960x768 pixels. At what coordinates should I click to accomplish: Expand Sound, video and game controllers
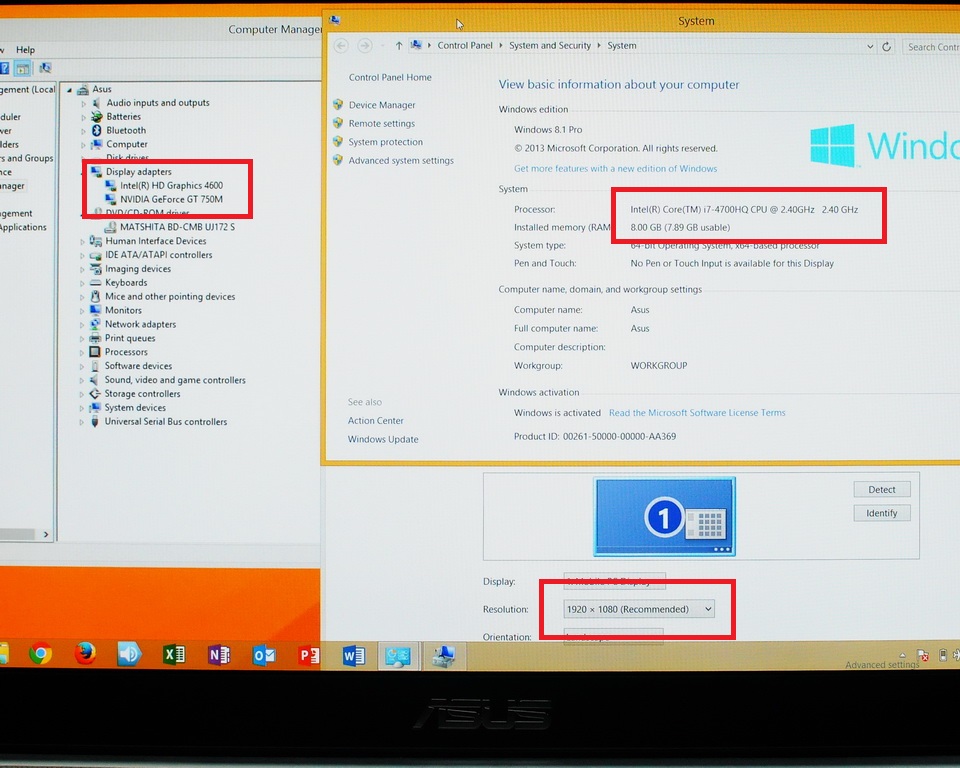click(83, 380)
